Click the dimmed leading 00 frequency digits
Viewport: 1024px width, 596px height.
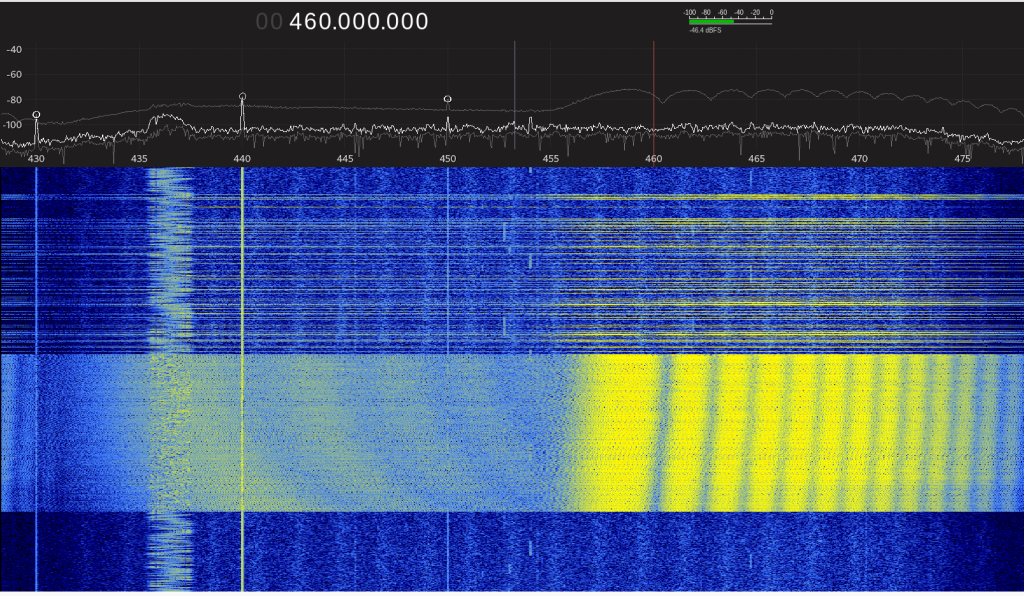pos(269,22)
